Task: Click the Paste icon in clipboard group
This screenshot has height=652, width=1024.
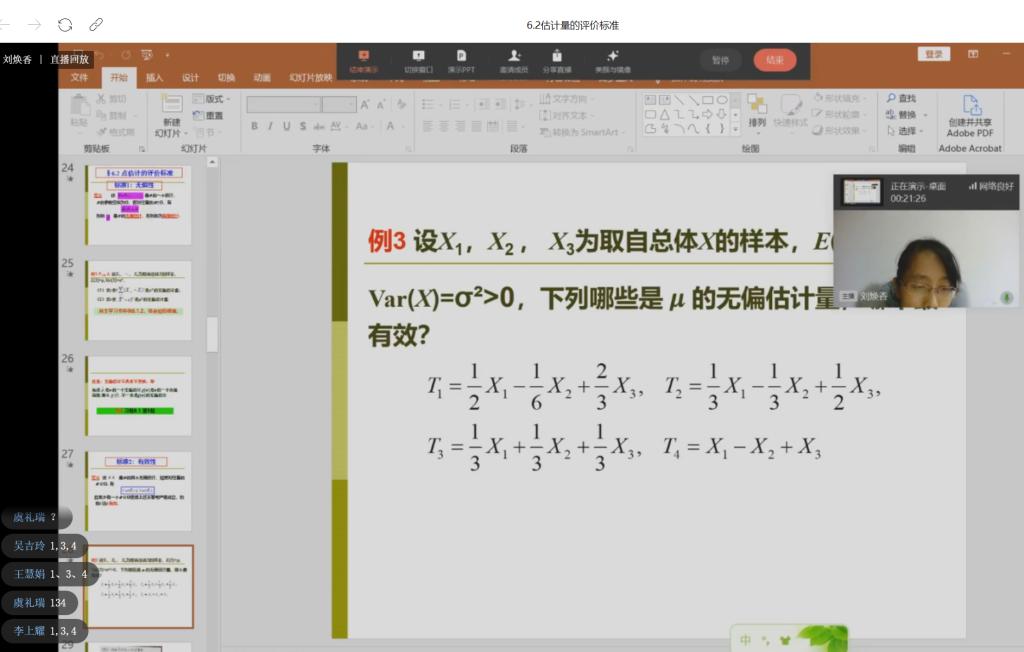Action: pyautogui.click(x=79, y=110)
